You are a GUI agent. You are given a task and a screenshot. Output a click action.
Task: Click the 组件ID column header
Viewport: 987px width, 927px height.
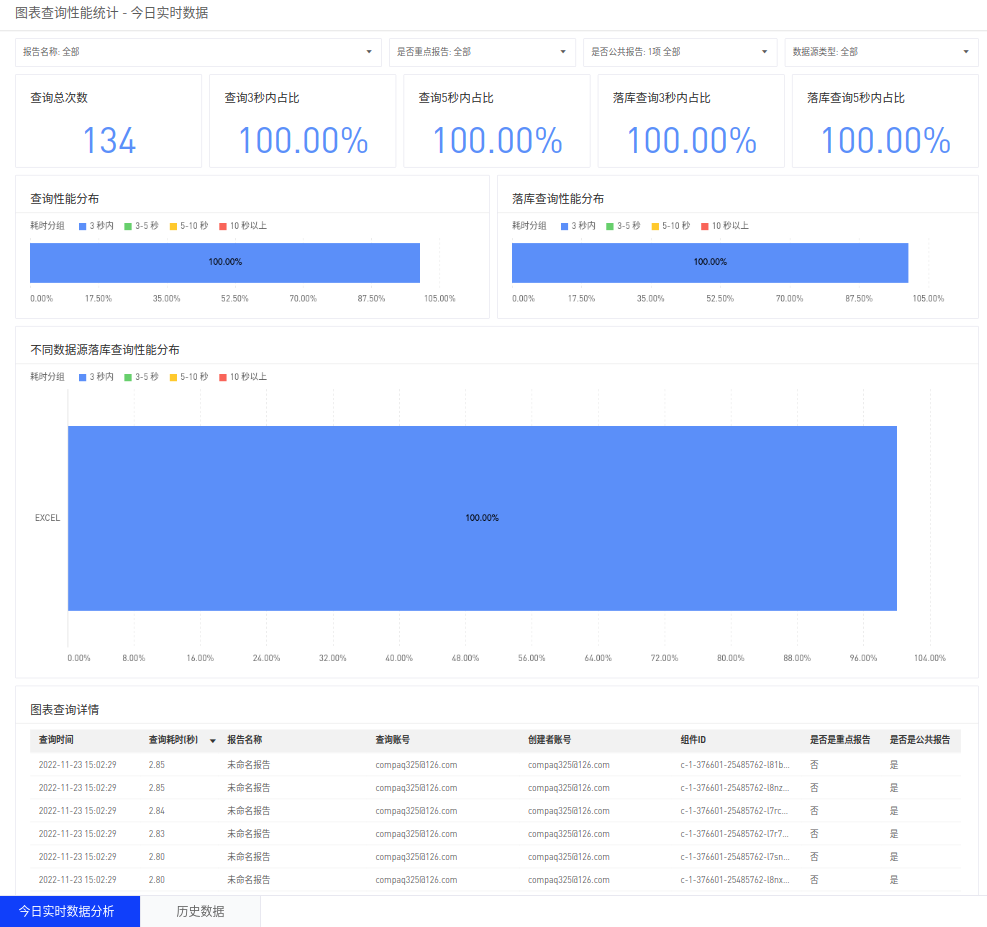[x=693, y=740]
